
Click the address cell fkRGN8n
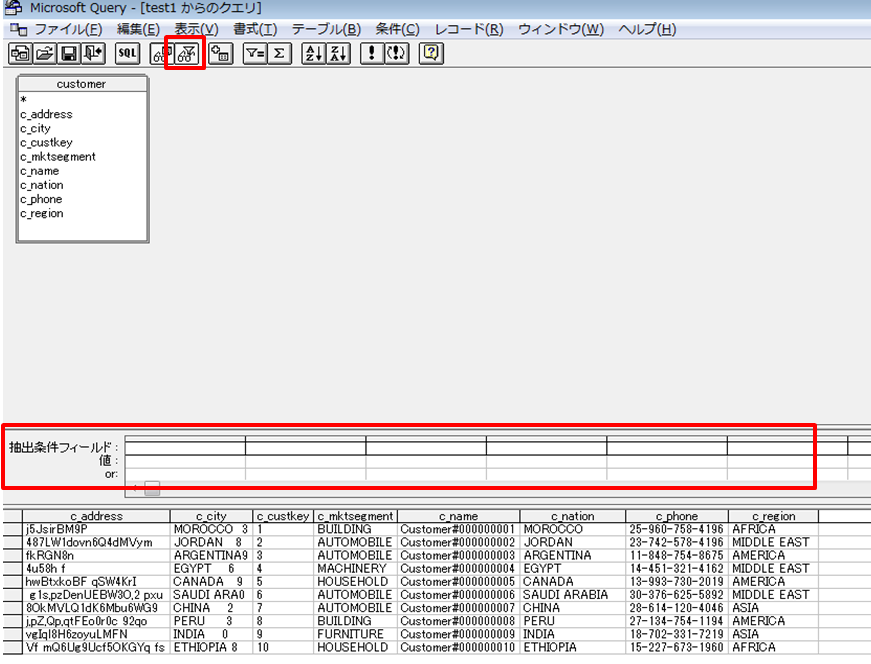pyautogui.click(x=96, y=556)
